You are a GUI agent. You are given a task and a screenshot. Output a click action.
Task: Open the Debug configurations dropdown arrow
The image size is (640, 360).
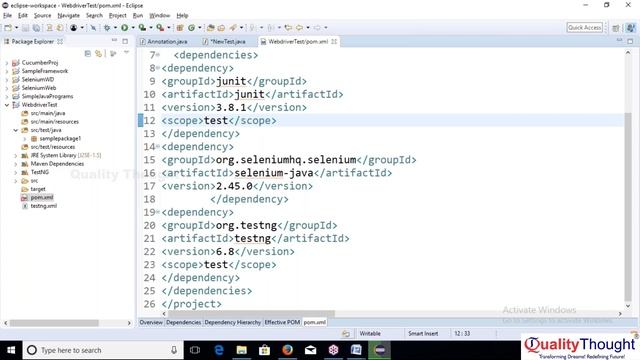point(115,28)
